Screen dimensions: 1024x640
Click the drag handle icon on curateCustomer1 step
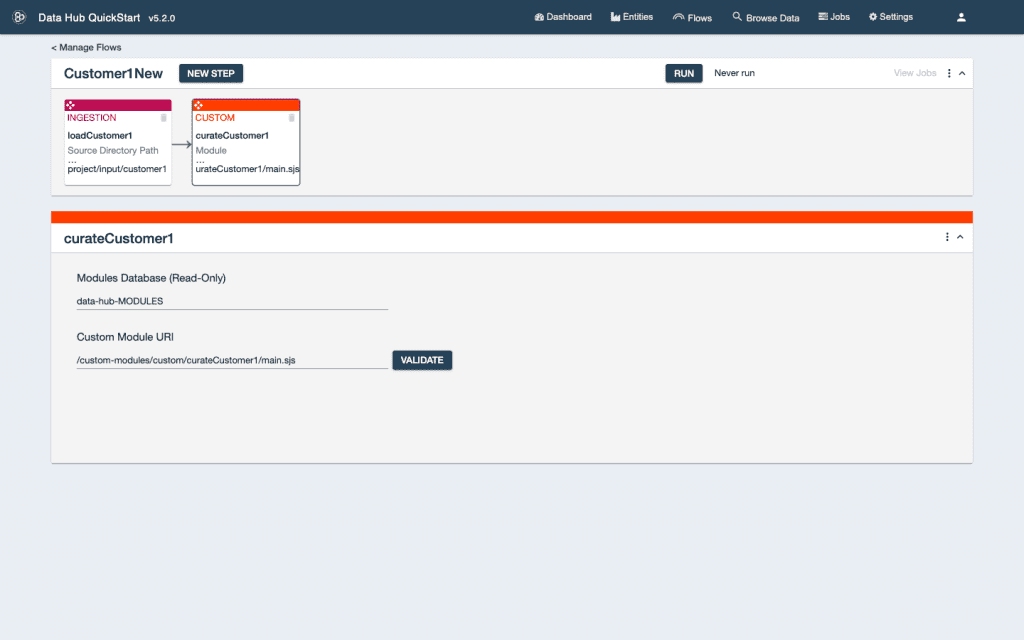199,105
